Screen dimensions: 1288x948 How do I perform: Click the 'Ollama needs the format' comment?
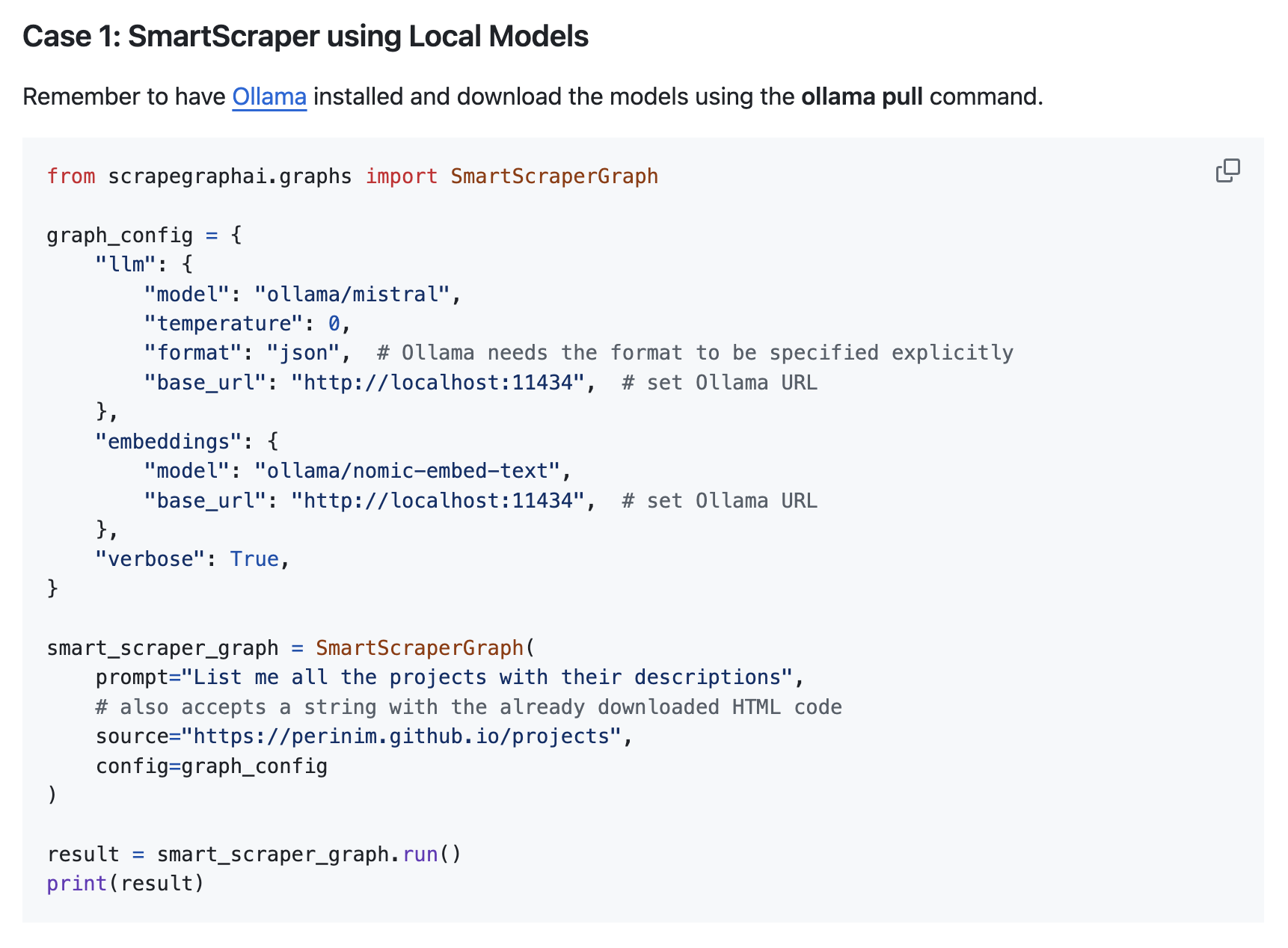pos(695,353)
